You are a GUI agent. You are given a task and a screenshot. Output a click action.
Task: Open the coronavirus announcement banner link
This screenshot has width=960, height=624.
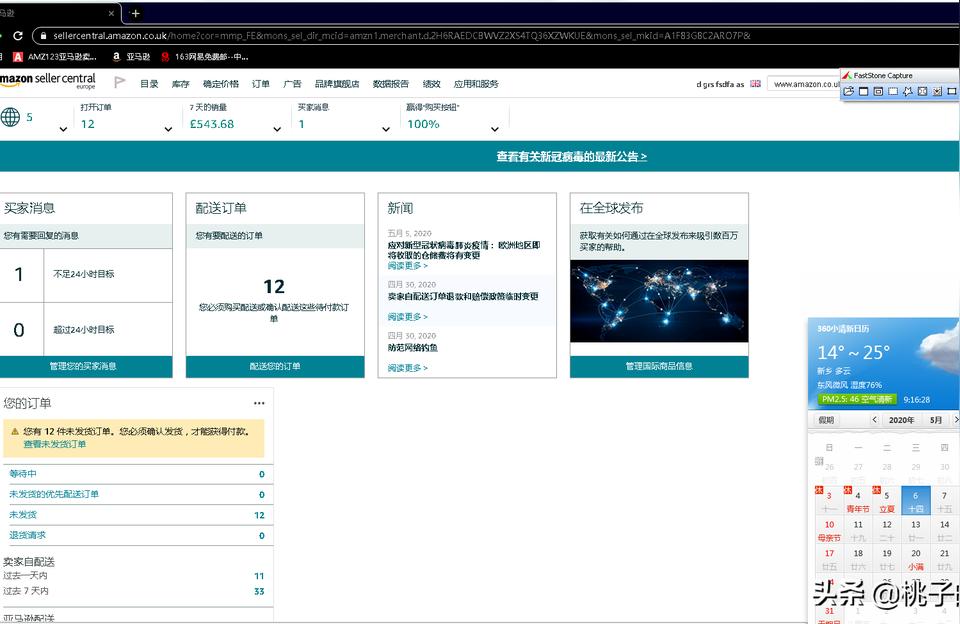571,157
